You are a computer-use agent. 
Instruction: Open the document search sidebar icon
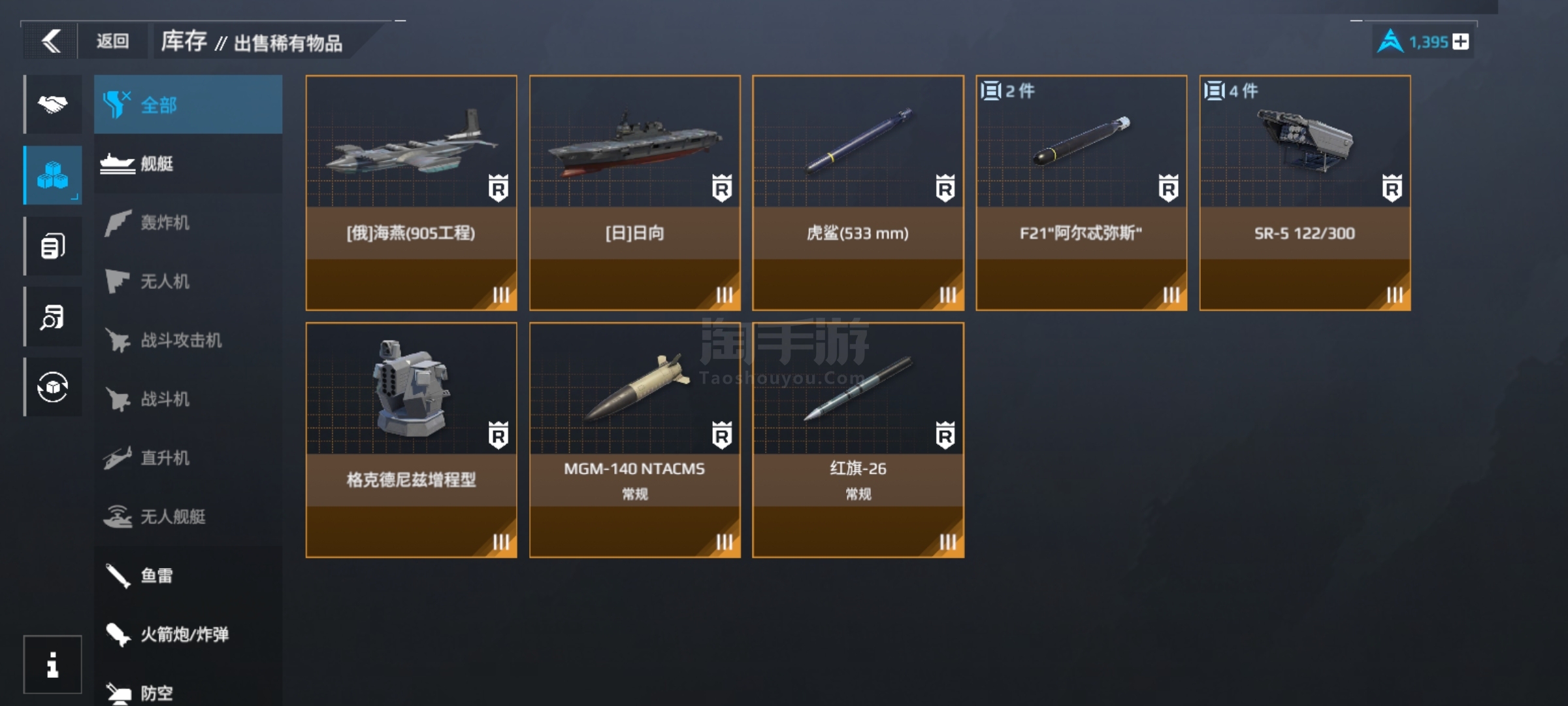pyautogui.click(x=53, y=316)
